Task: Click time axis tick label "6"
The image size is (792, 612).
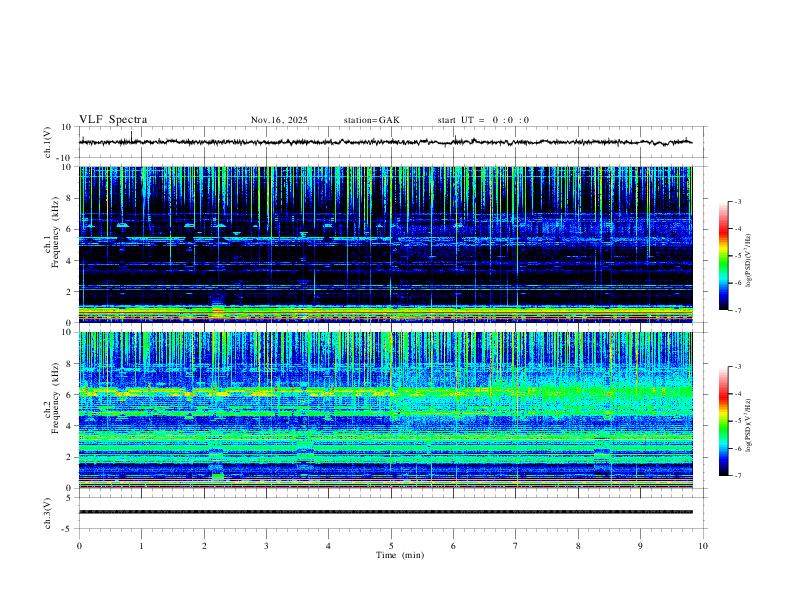Action: pos(454,546)
